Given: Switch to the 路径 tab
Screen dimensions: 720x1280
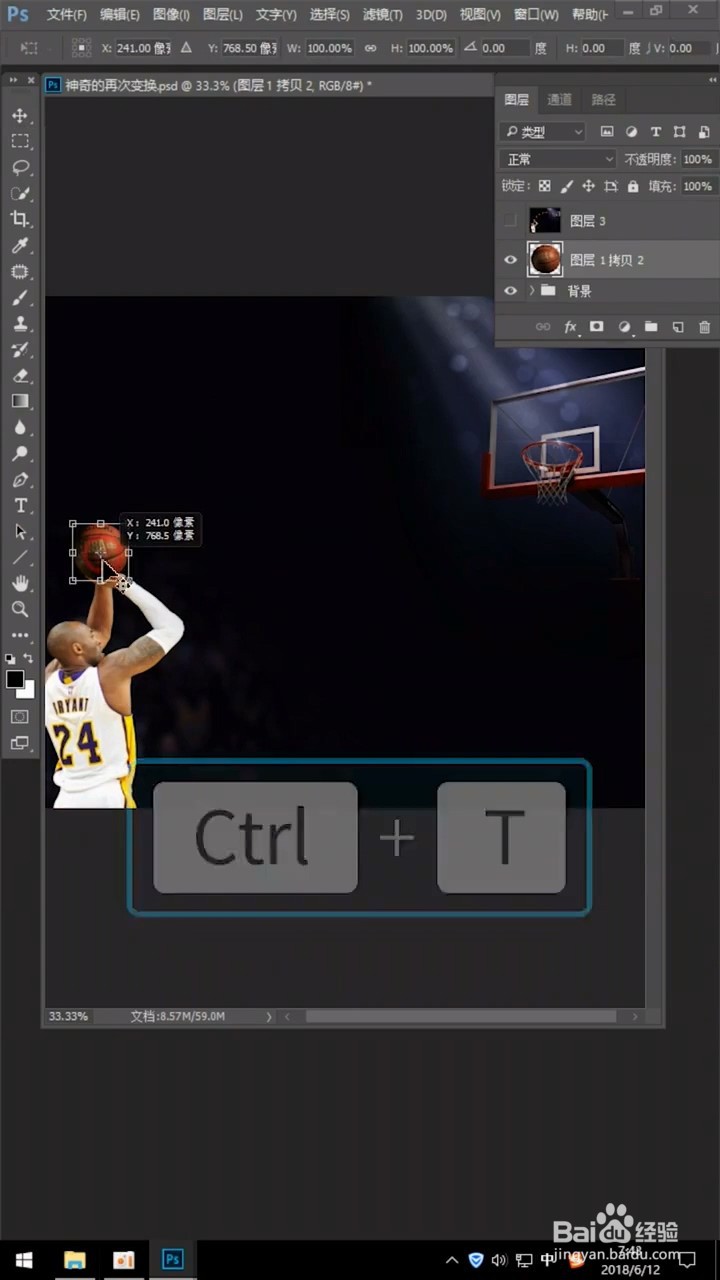Looking at the screenshot, I should (604, 100).
